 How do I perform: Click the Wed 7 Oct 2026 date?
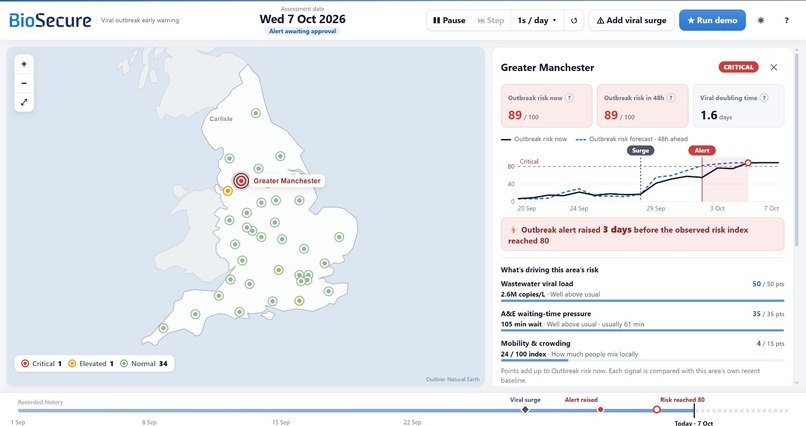click(x=302, y=19)
